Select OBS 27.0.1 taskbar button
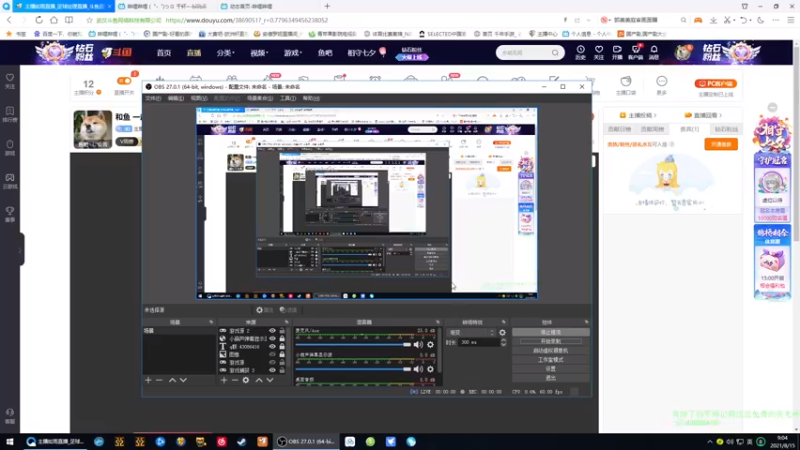Screen dimensions: 800x450 pyautogui.click(x=306, y=442)
